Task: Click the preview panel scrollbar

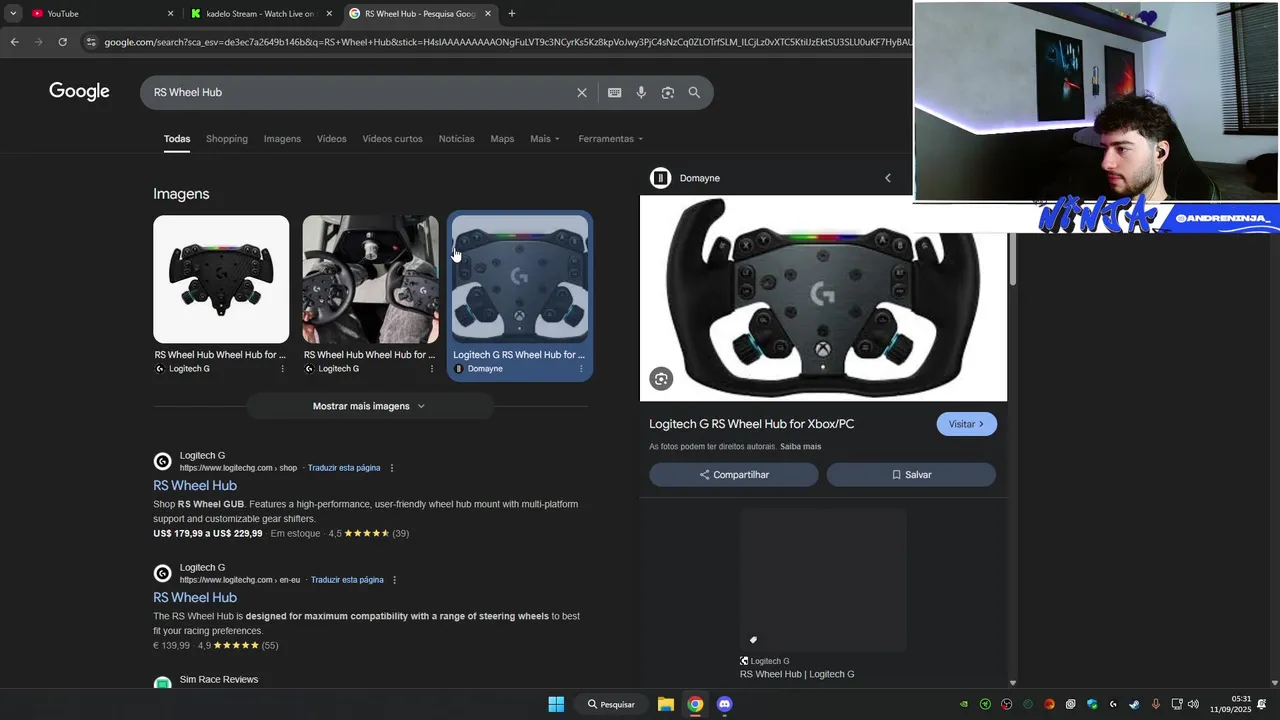Action: pyautogui.click(x=1012, y=260)
